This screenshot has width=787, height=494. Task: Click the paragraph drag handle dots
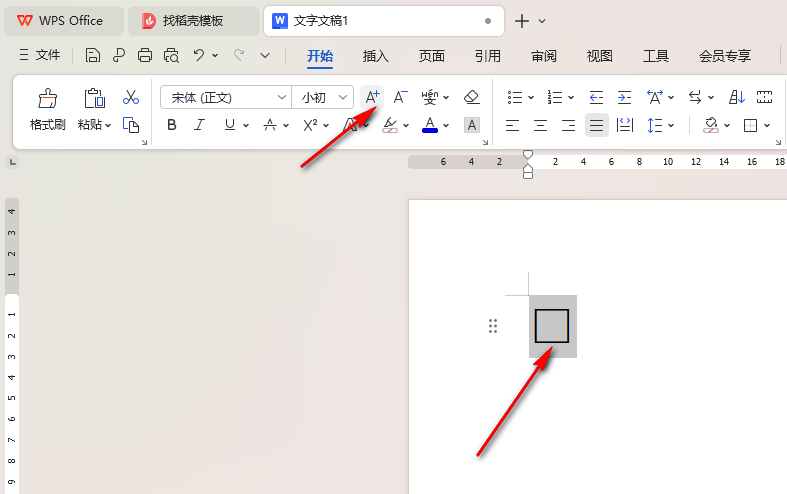point(493,326)
